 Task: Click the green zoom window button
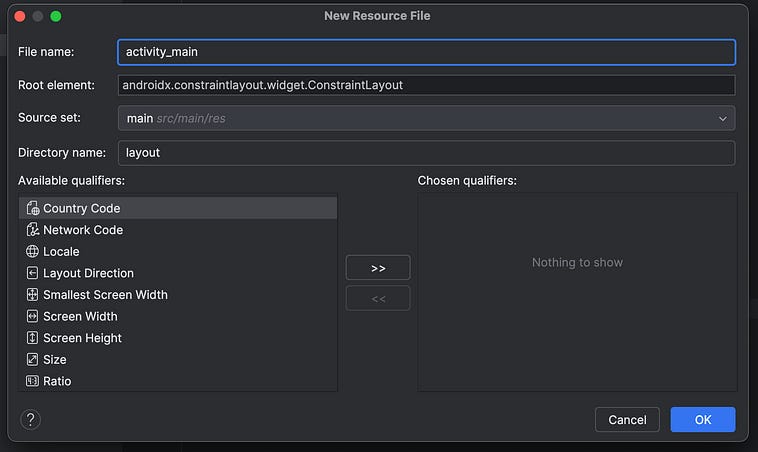coord(56,16)
